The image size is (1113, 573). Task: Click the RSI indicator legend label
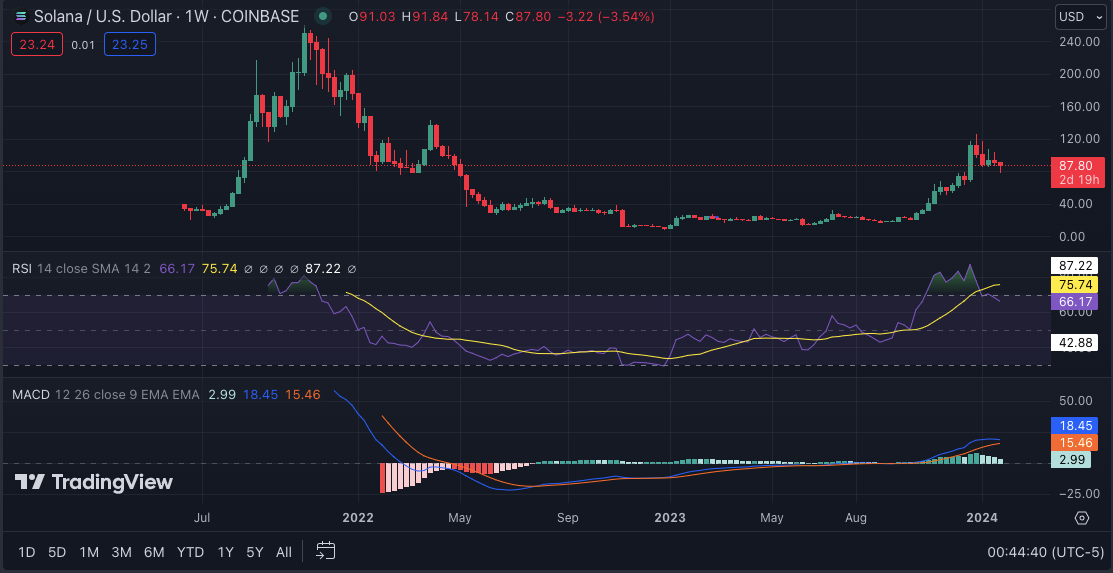[21, 269]
